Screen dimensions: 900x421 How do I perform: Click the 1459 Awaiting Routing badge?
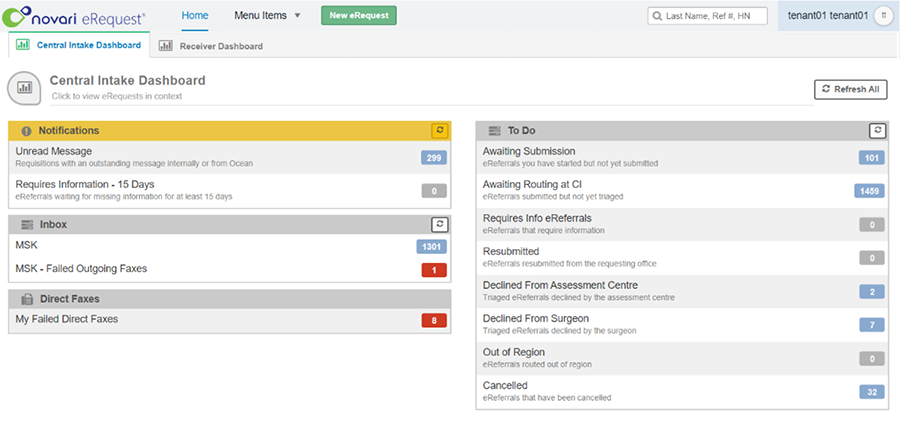pos(870,191)
